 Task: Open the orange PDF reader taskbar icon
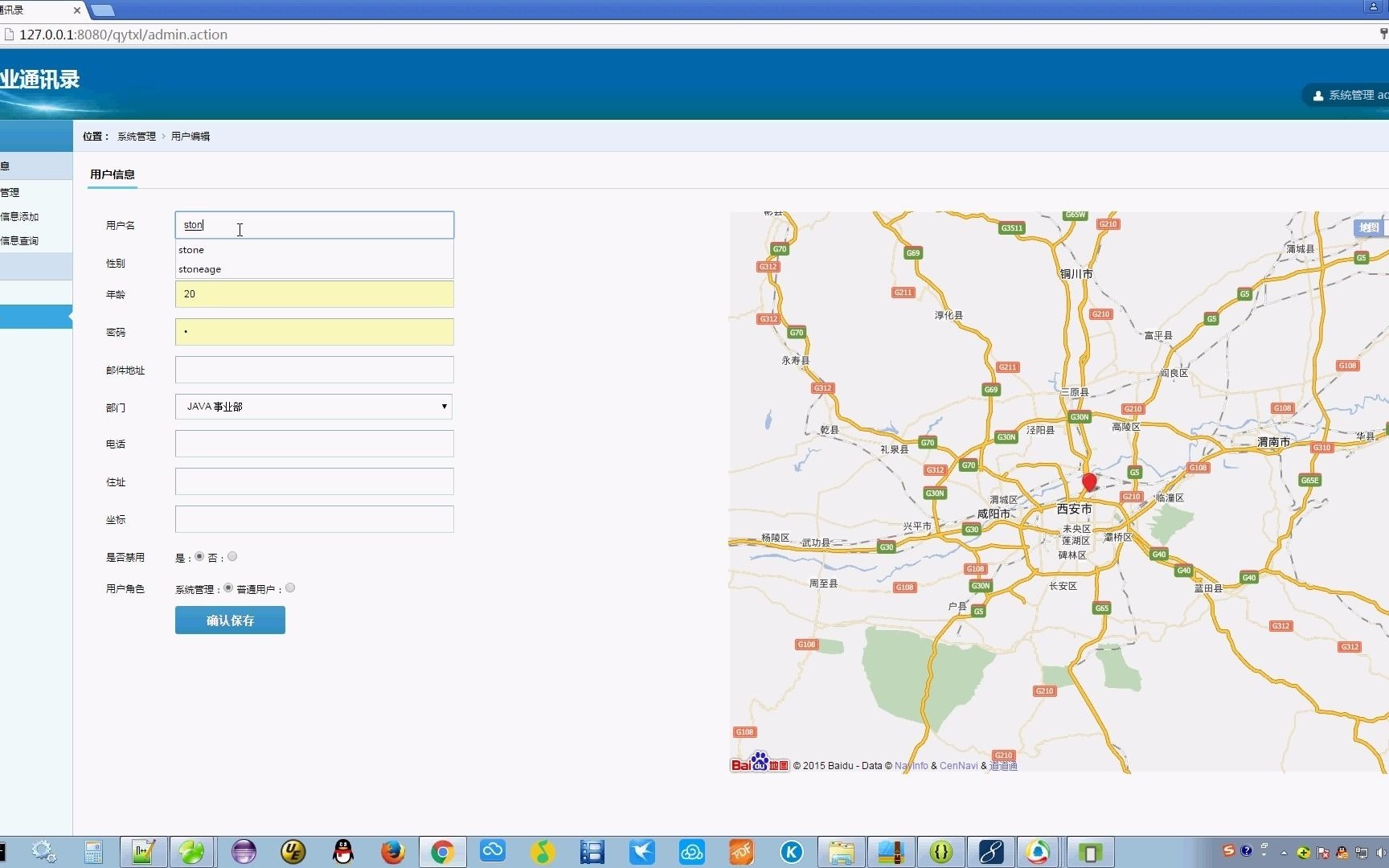pos(741,852)
